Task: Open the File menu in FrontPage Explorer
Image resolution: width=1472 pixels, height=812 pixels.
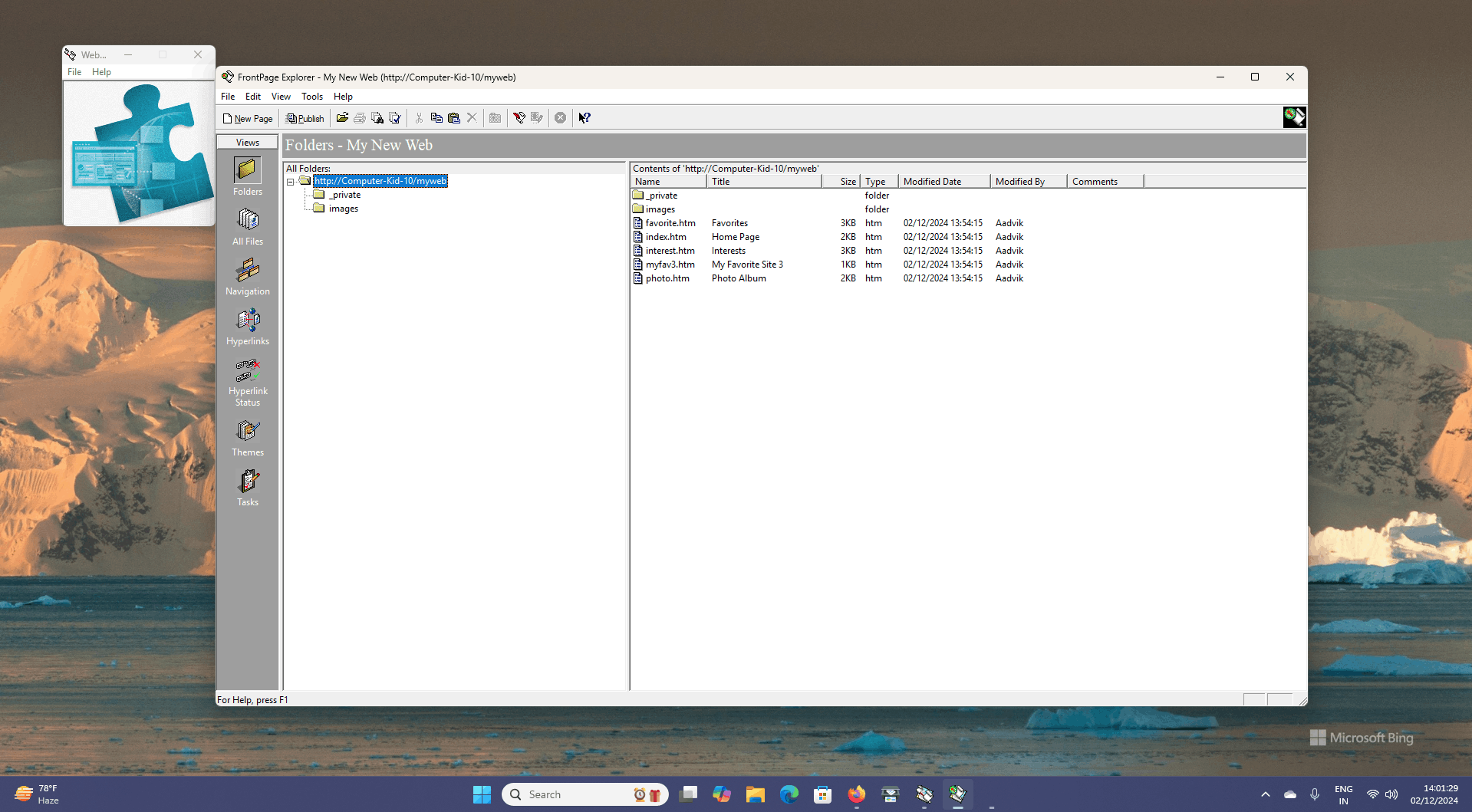Action: click(228, 97)
